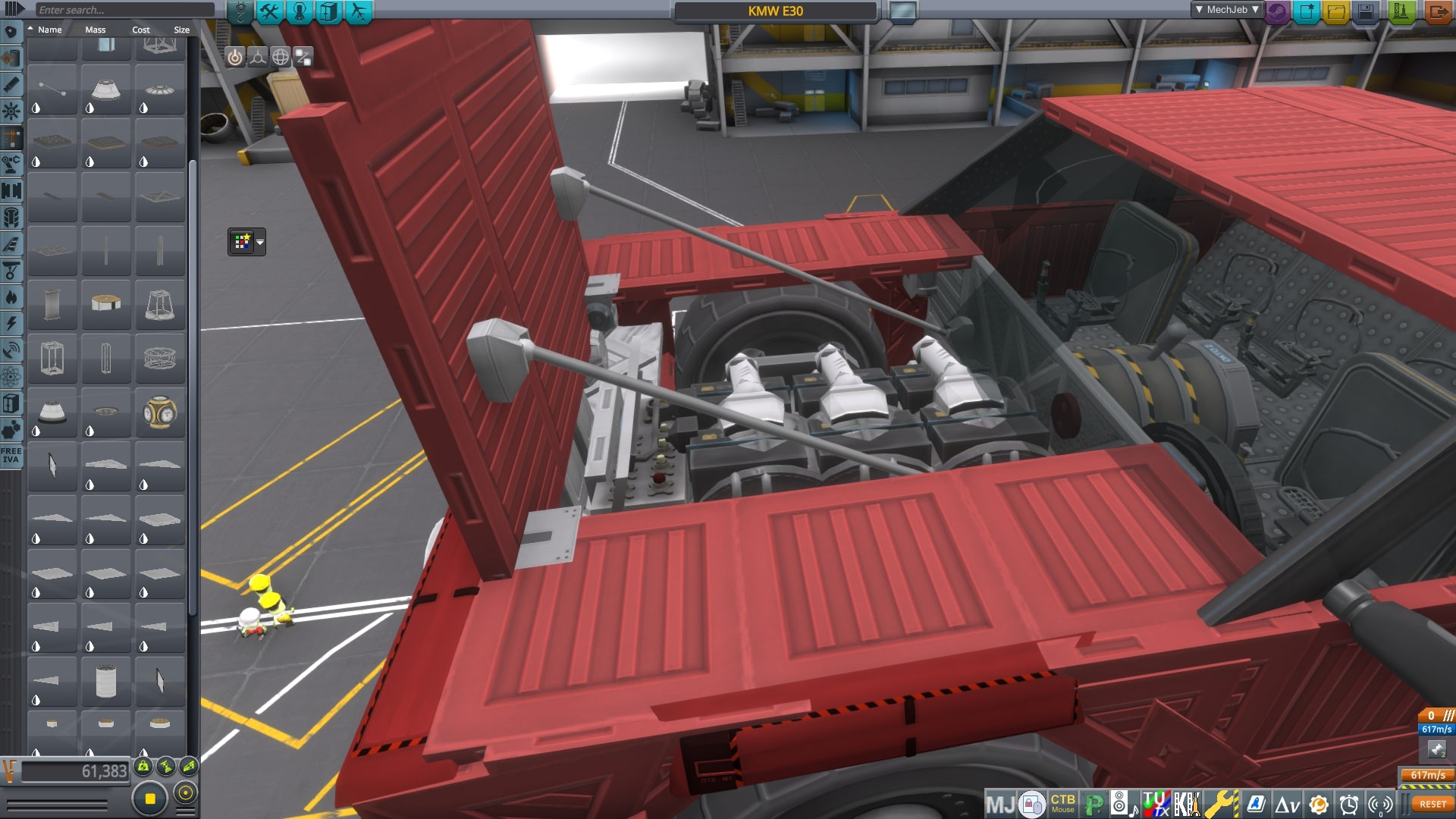This screenshot has width=1456, height=819.
Task: Open the load craft folder
Action: click(x=1336, y=11)
